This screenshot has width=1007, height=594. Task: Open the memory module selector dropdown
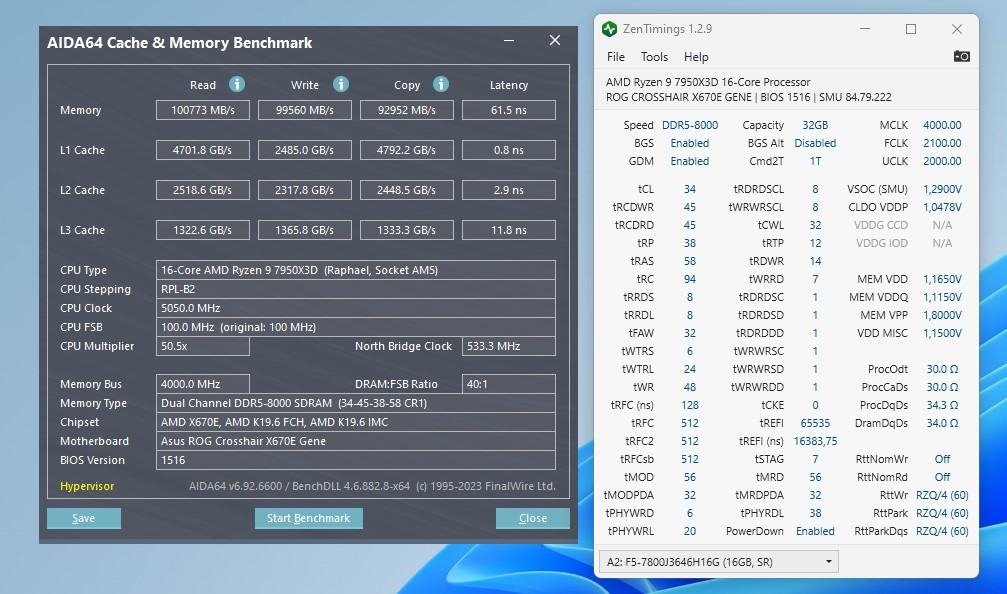click(719, 562)
